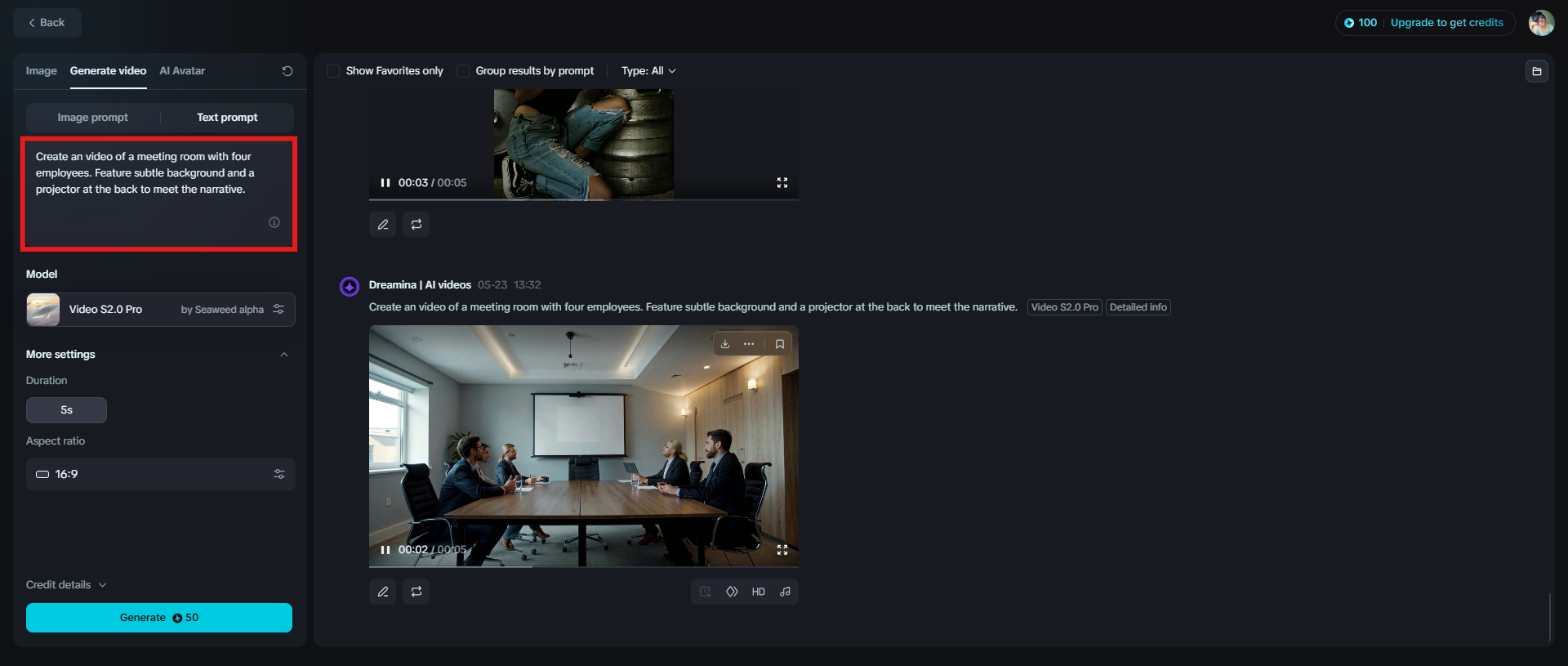1568x666 pixels.
Task: Click the meeting room video preview
Action: pos(584,445)
